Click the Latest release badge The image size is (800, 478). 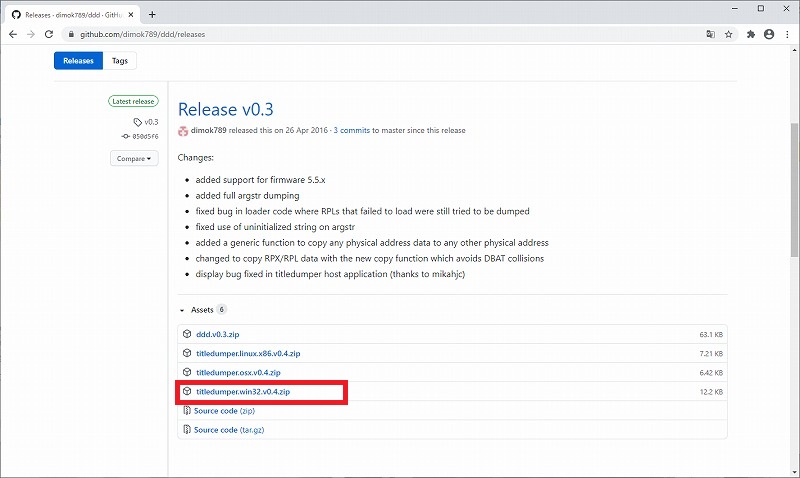[x=133, y=102]
